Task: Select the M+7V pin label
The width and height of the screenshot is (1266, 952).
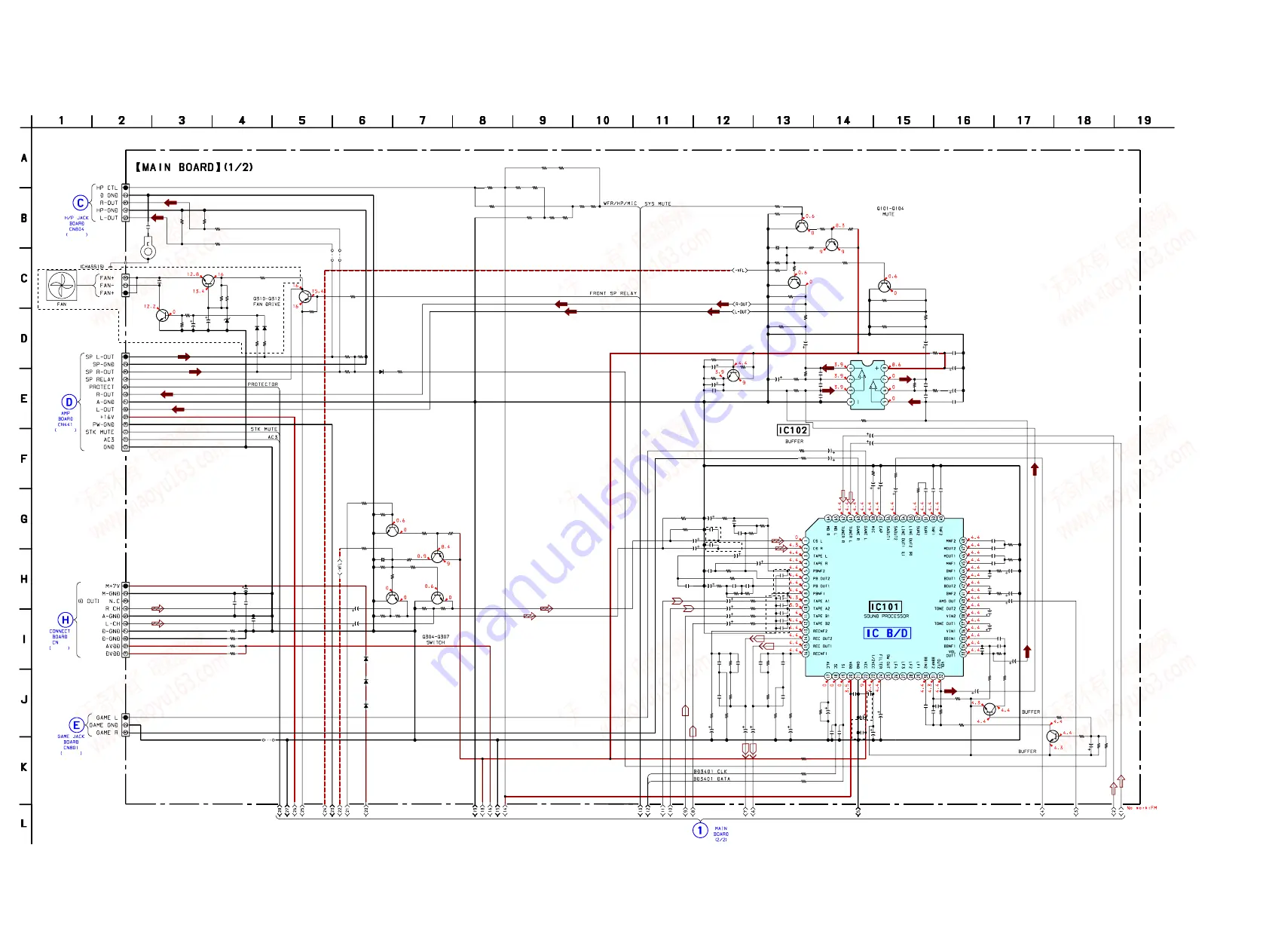Action: coord(112,586)
